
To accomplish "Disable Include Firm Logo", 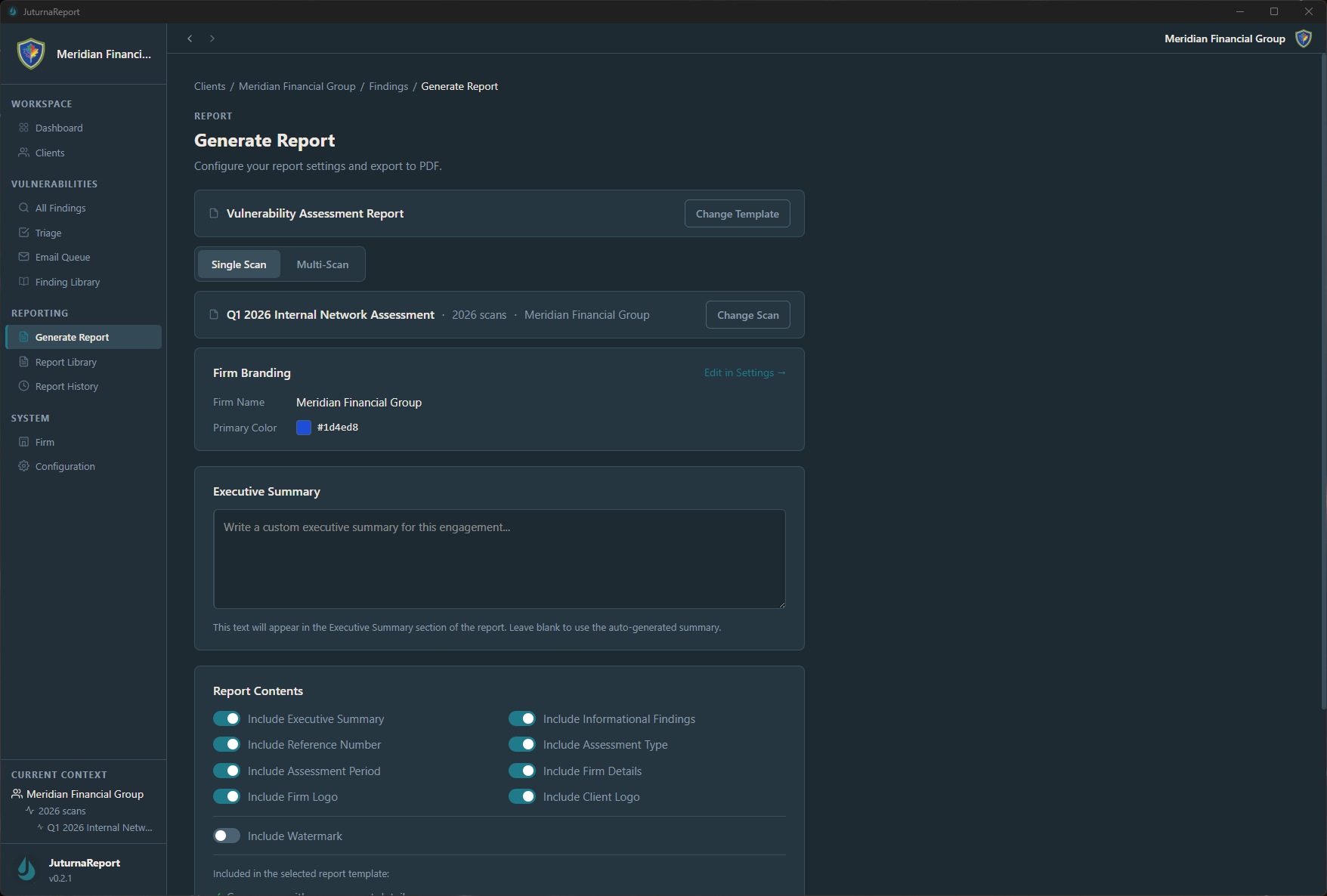I will click(x=226, y=796).
